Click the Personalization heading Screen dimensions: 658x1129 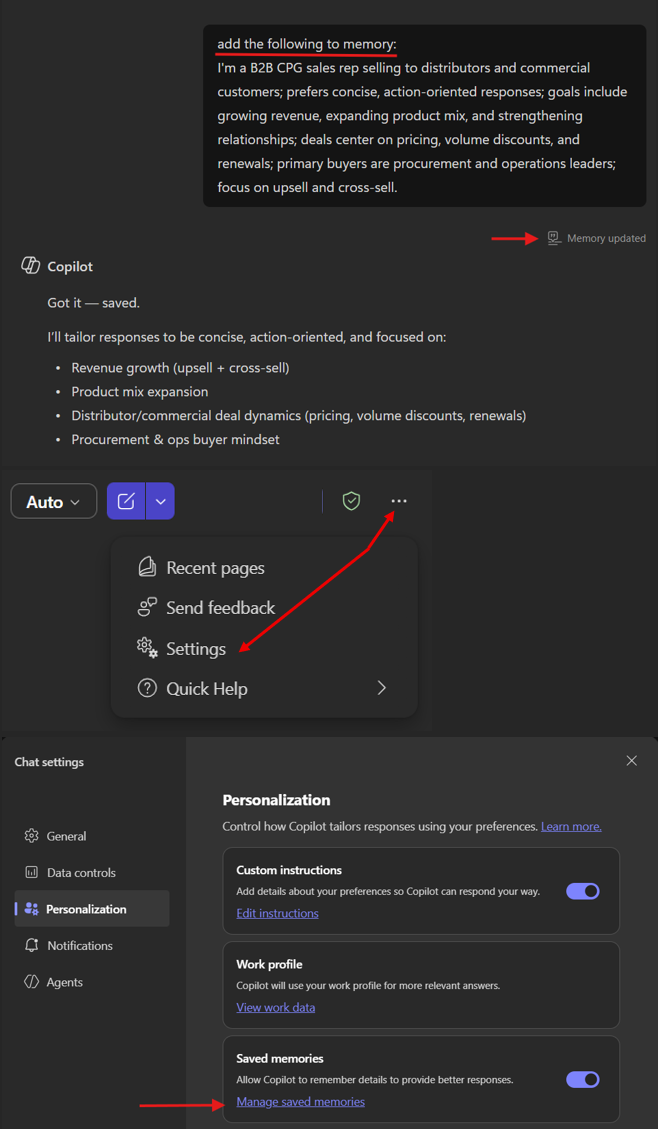276,800
